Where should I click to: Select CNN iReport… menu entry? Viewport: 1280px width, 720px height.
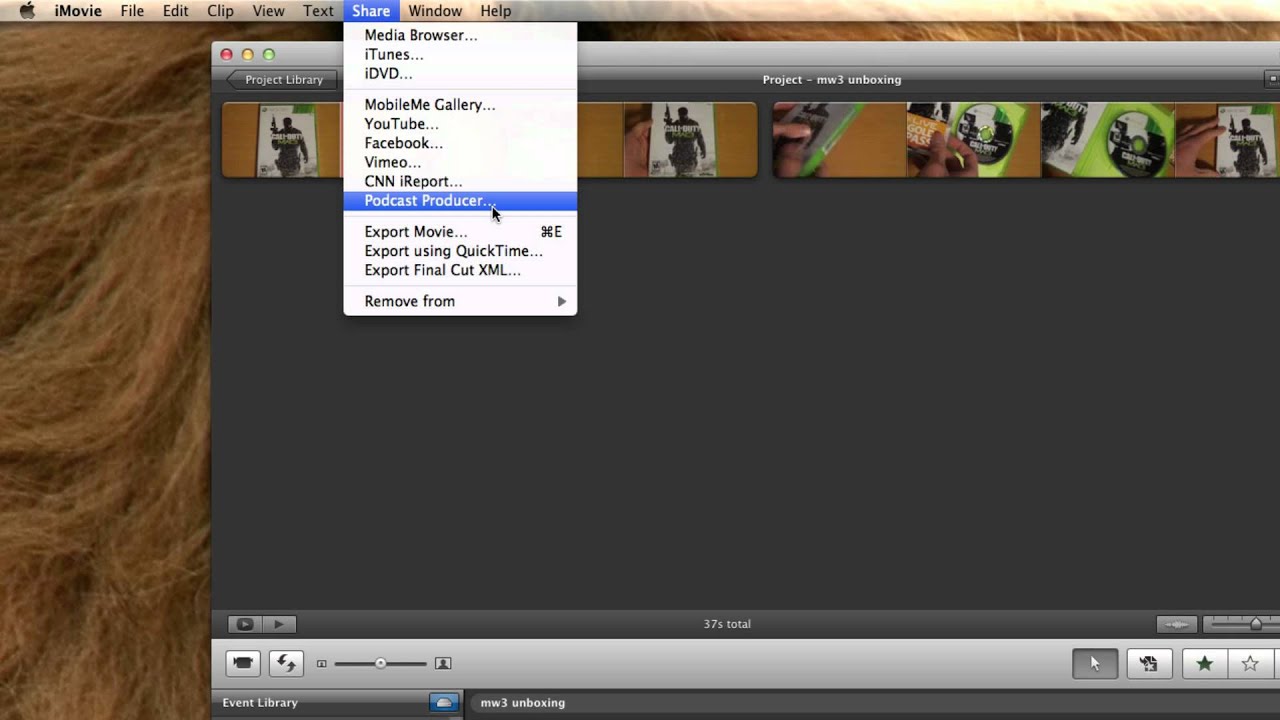[460, 181]
